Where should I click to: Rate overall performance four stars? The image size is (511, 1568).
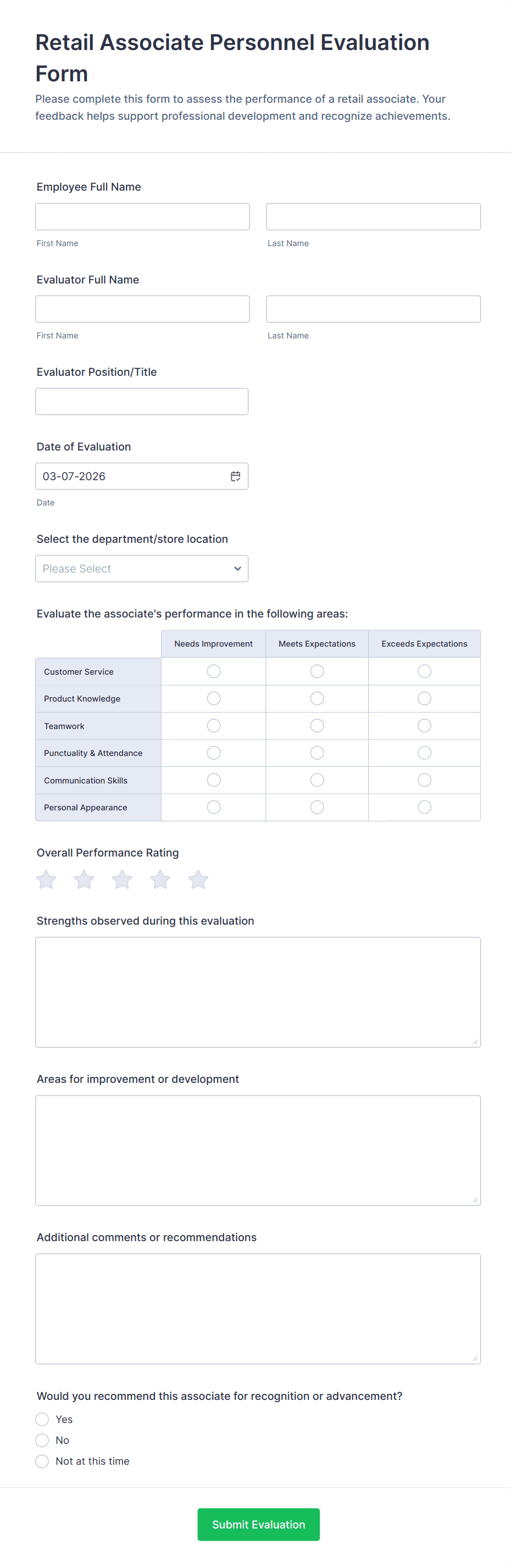(160, 880)
